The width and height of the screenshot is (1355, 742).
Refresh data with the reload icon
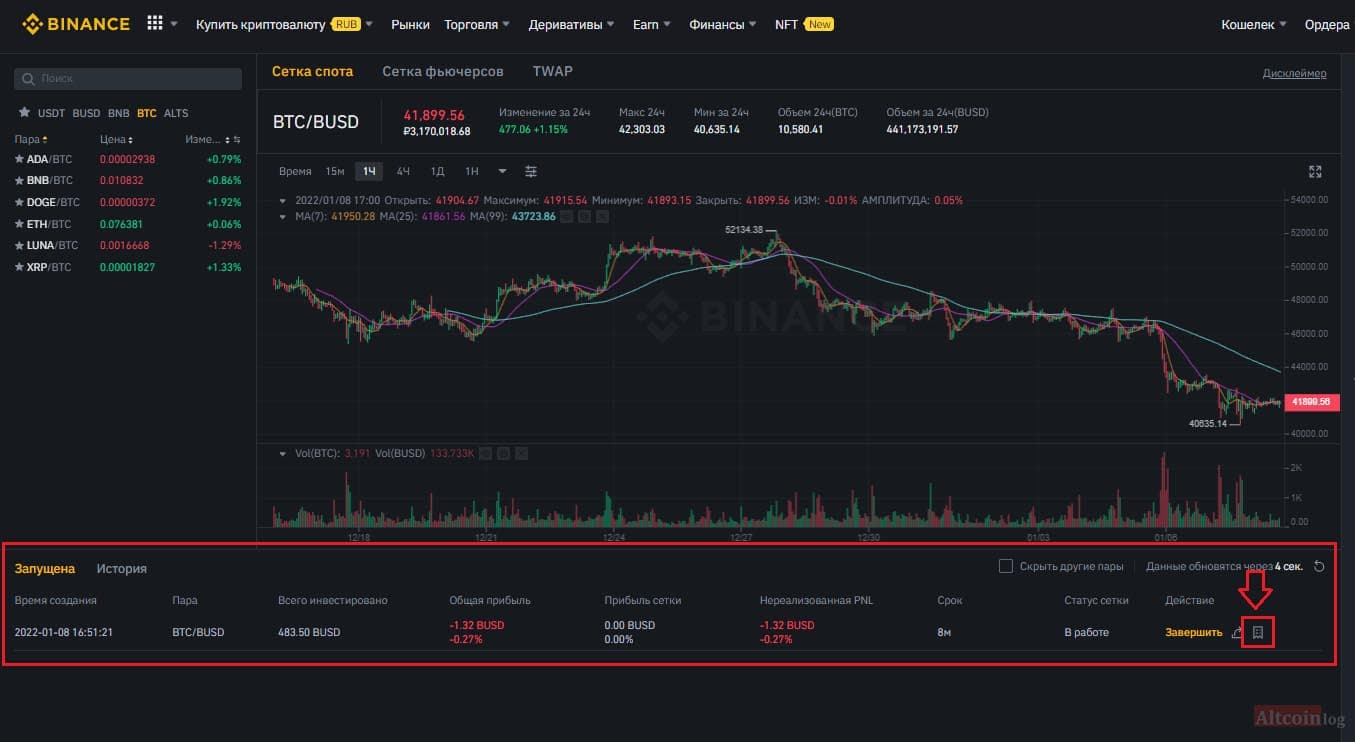1319,567
